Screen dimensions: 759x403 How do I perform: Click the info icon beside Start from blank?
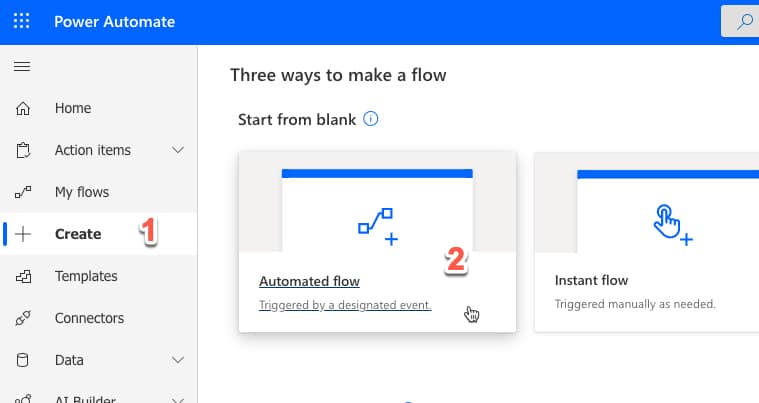click(x=371, y=119)
